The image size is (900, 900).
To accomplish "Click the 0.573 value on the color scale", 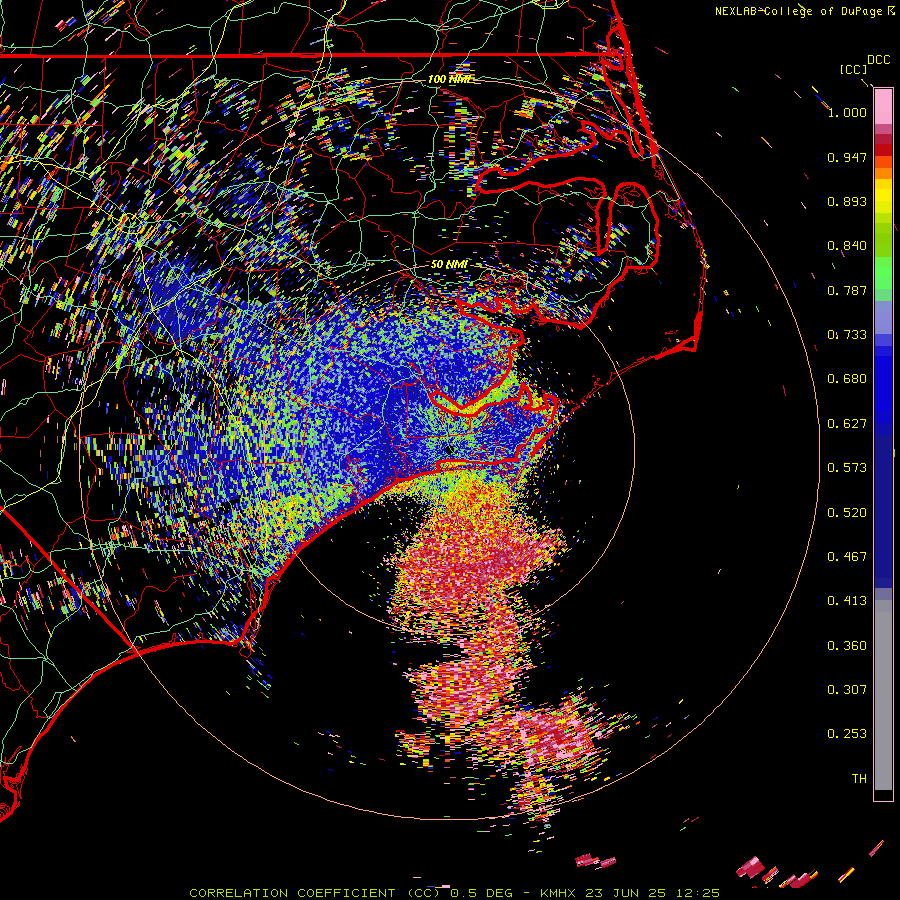I will 847,468.
